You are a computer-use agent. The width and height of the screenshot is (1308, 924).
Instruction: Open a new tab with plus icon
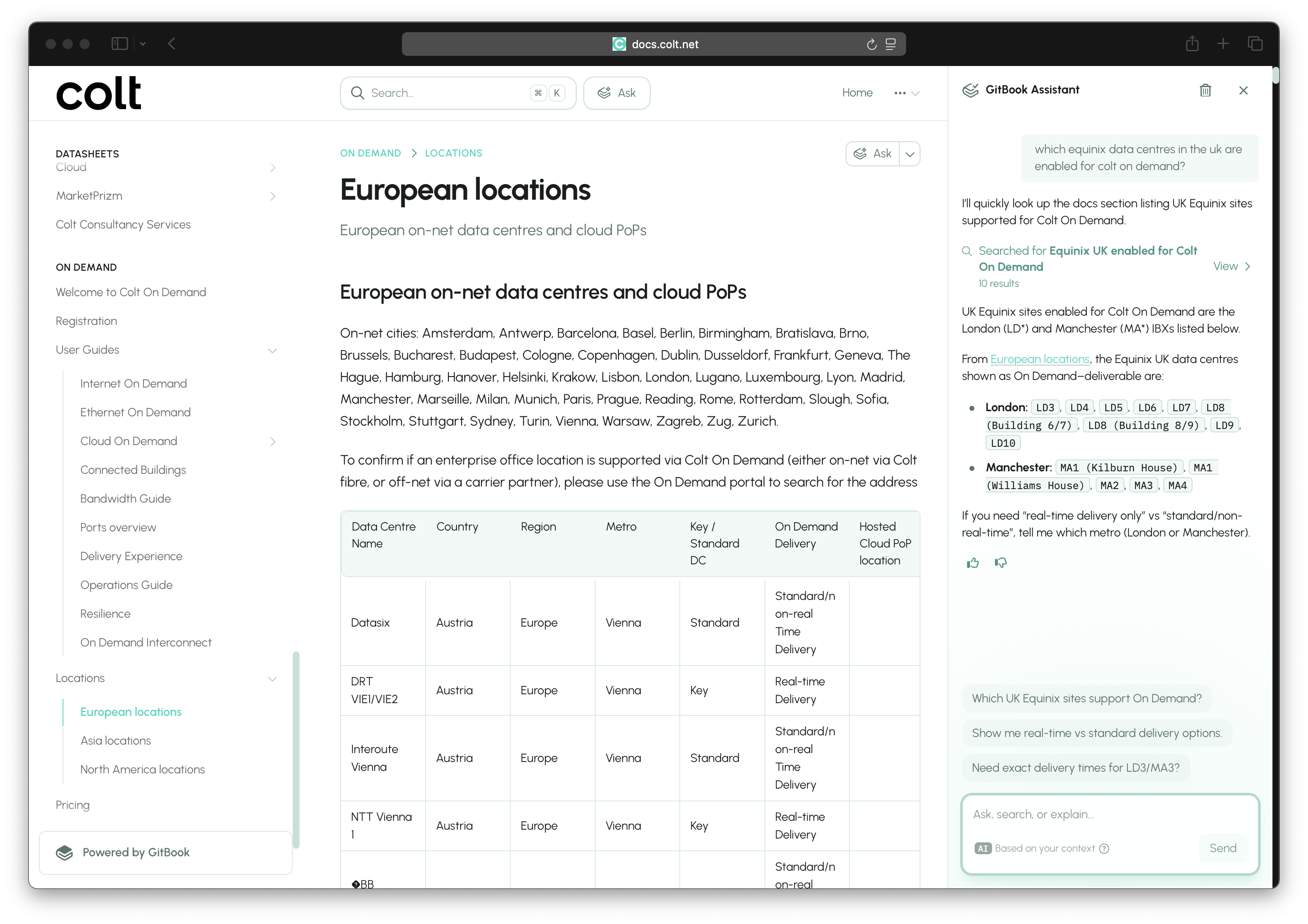tap(1223, 44)
